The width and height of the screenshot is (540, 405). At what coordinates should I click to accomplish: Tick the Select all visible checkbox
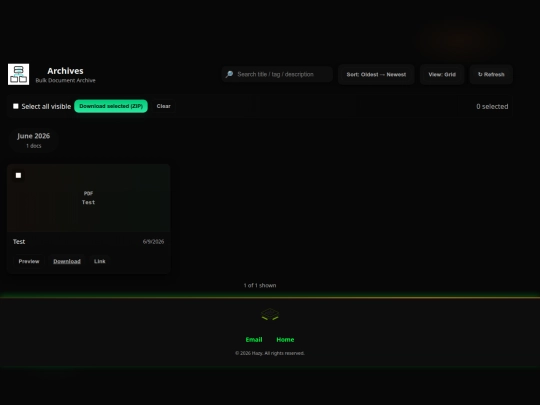point(16,106)
